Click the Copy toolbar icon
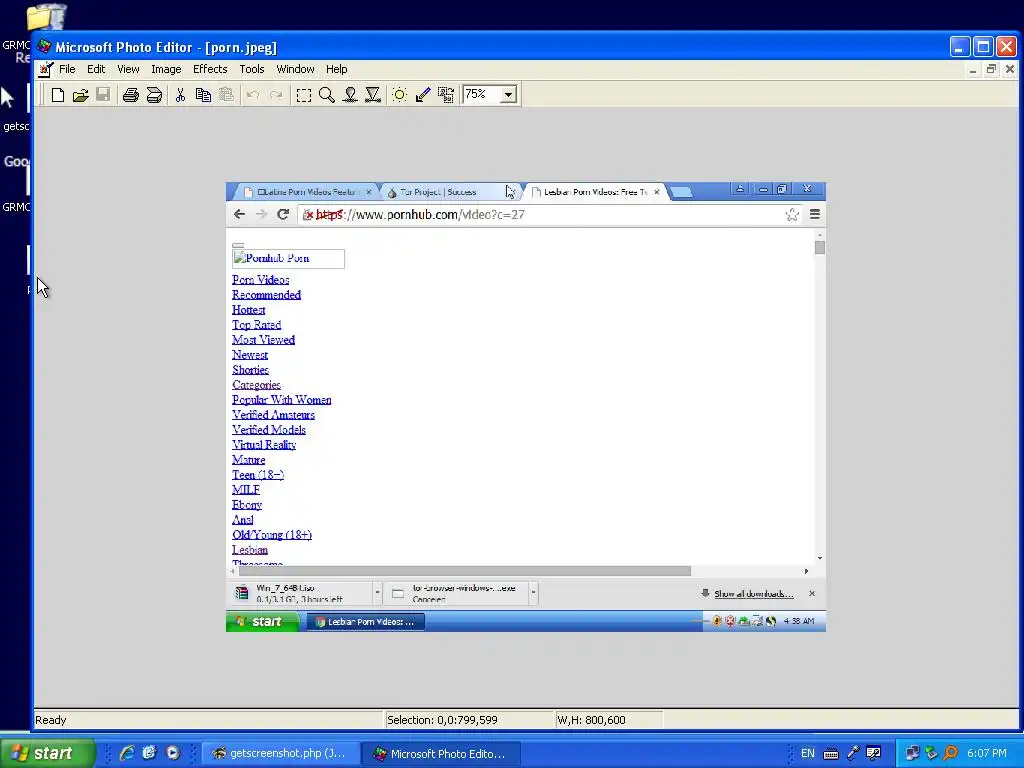Image resolution: width=1024 pixels, height=768 pixels. (x=203, y=95)
